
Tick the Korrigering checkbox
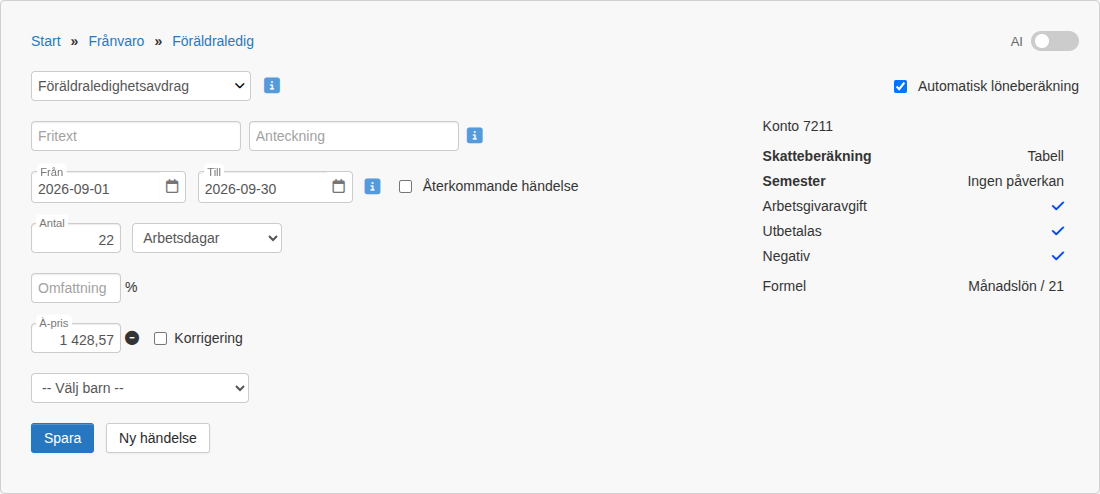pos(161,338)
